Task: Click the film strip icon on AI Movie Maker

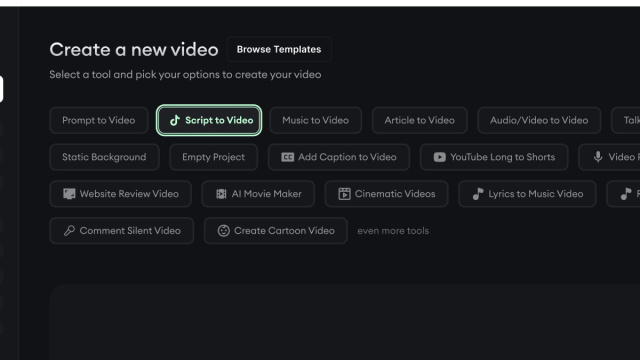Action: pyautogui.click(x=221, y=194)
